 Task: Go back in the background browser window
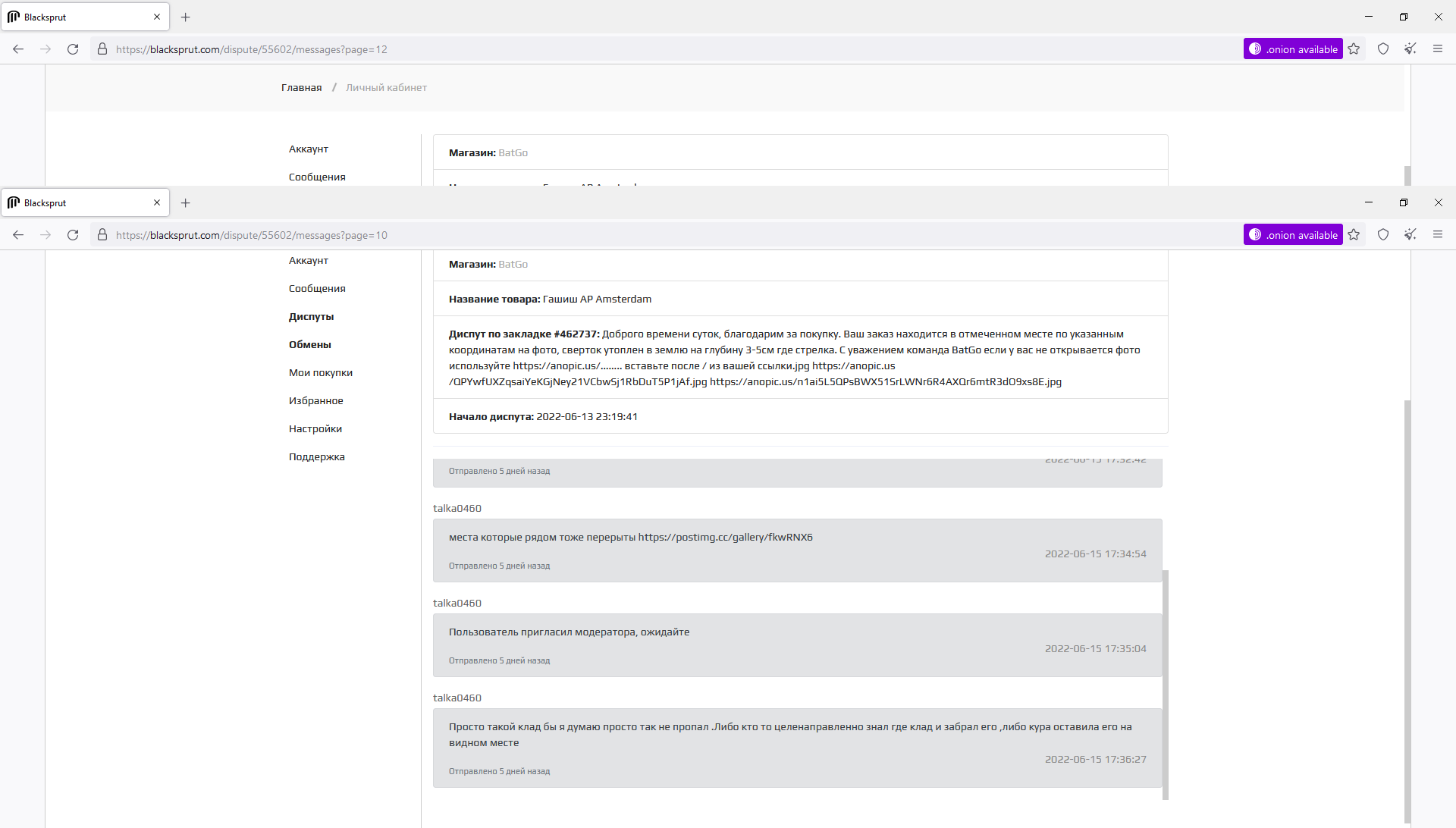tap(18, 49)
